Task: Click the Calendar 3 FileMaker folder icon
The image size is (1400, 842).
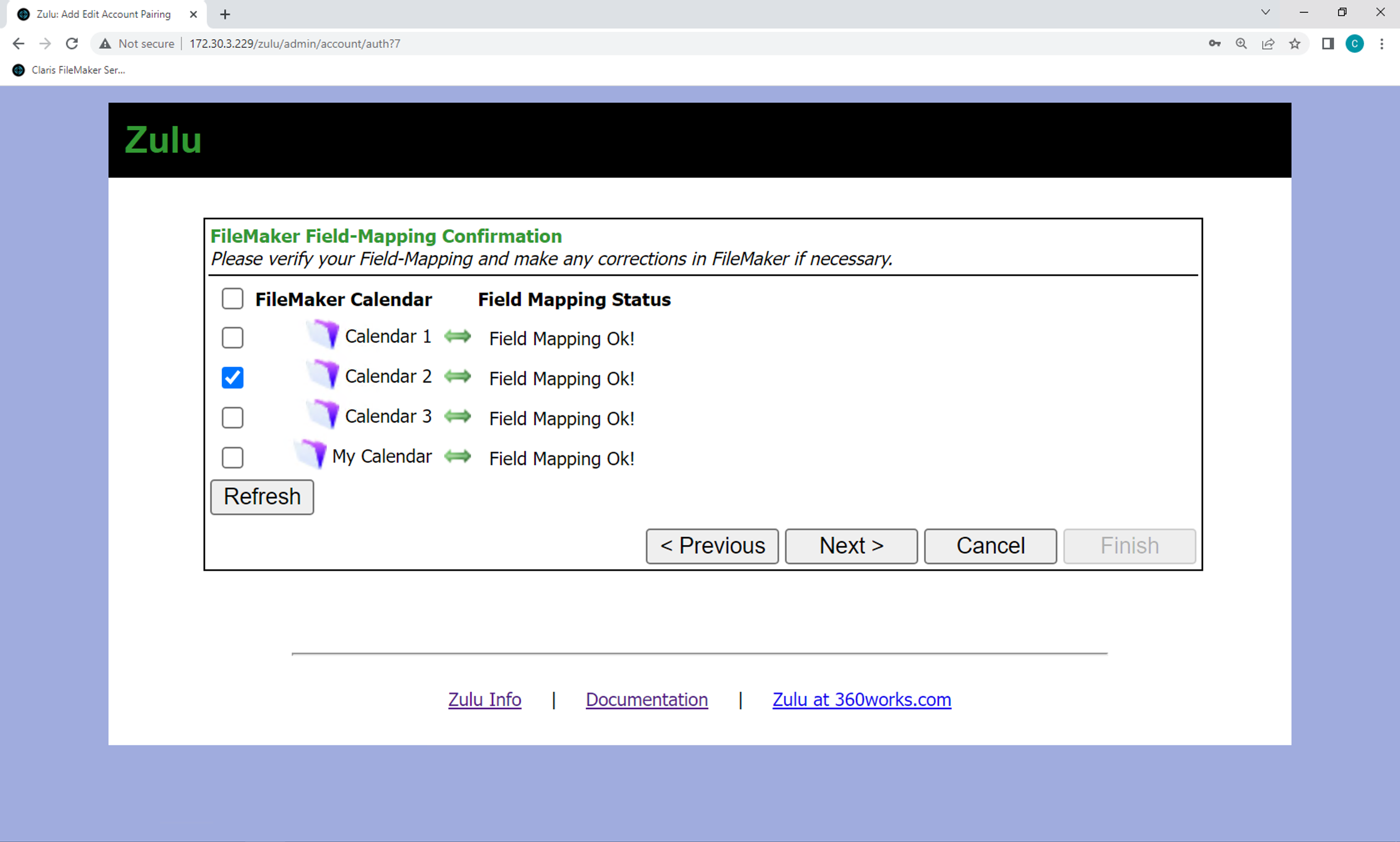Action: coord(323,414)
